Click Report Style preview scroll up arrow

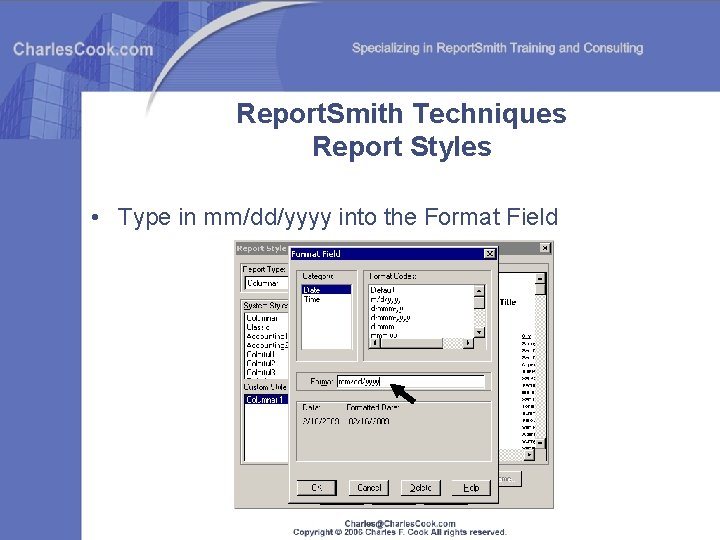tap(540, 278)
